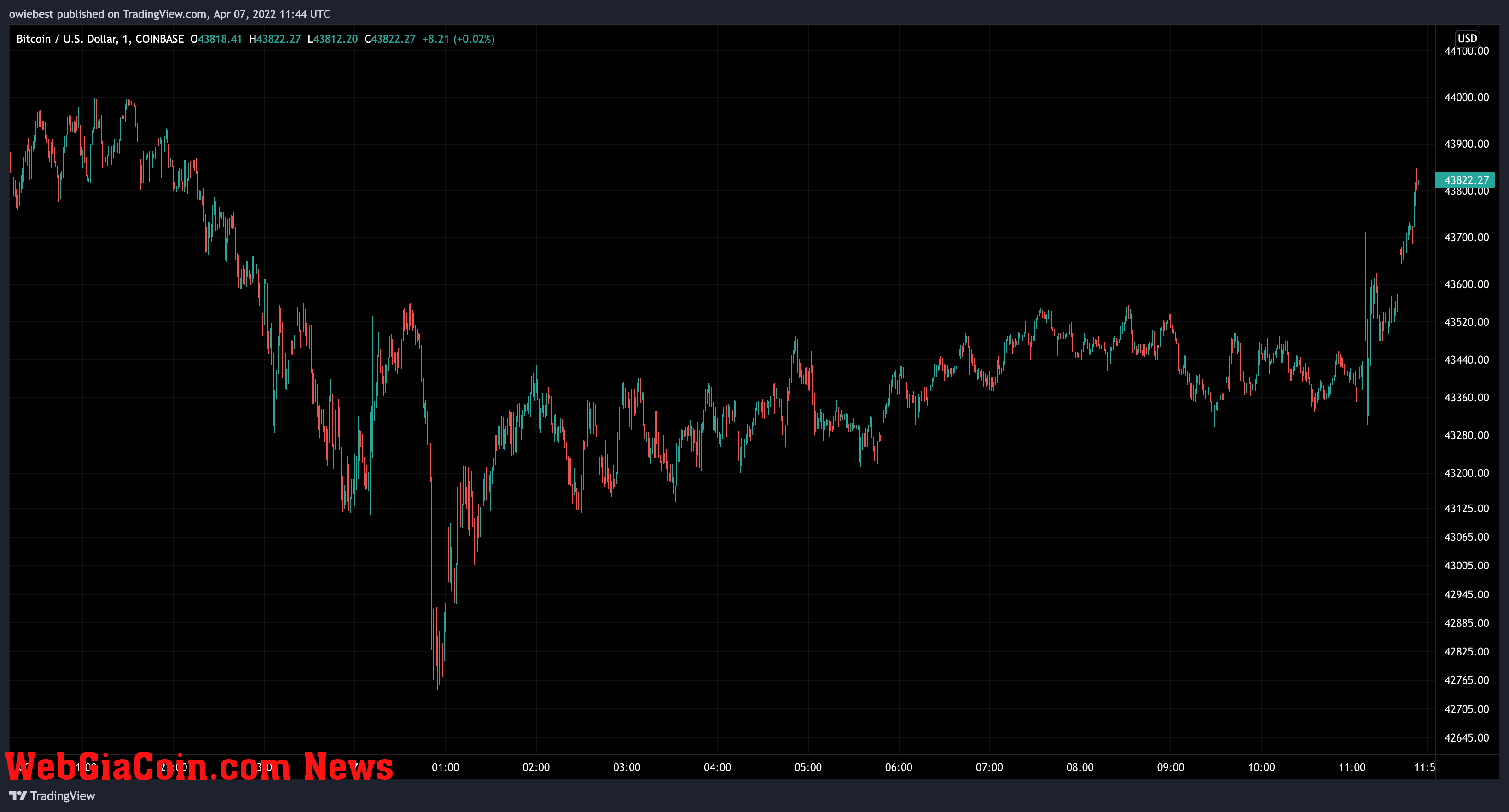Click the 43005.00 price axis label
Screen dimensions: 1509x812
tap(1466, 565)
